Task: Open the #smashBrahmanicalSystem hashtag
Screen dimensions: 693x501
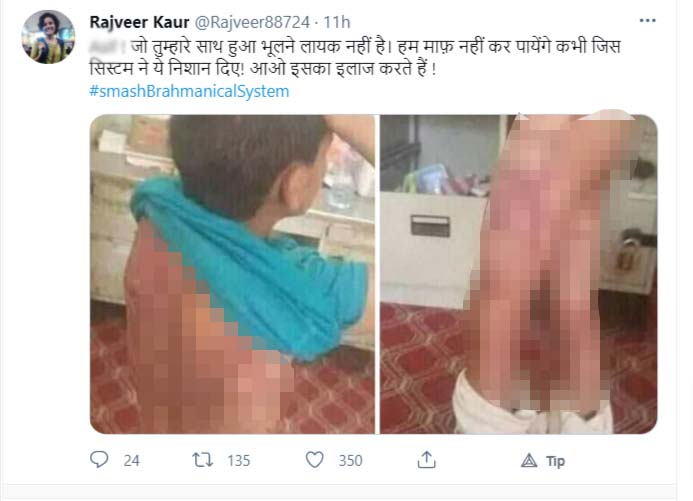Action: coord(189,91)
